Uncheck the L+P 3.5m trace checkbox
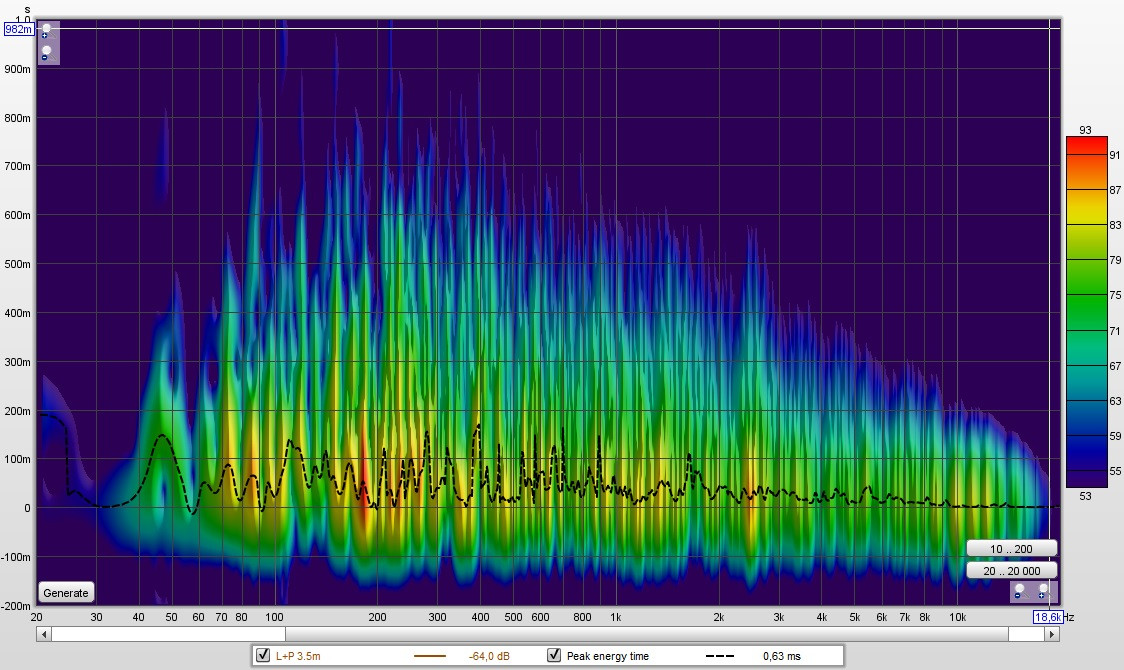Viewport: 1124px width, 670px height. tap(264, 656)
